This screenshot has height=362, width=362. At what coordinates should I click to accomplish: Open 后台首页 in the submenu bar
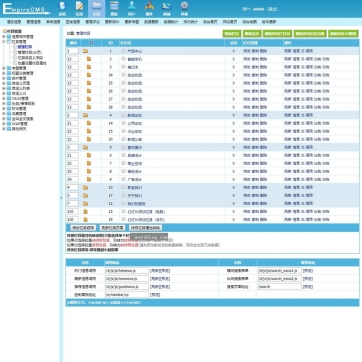[x=210, y=22]
